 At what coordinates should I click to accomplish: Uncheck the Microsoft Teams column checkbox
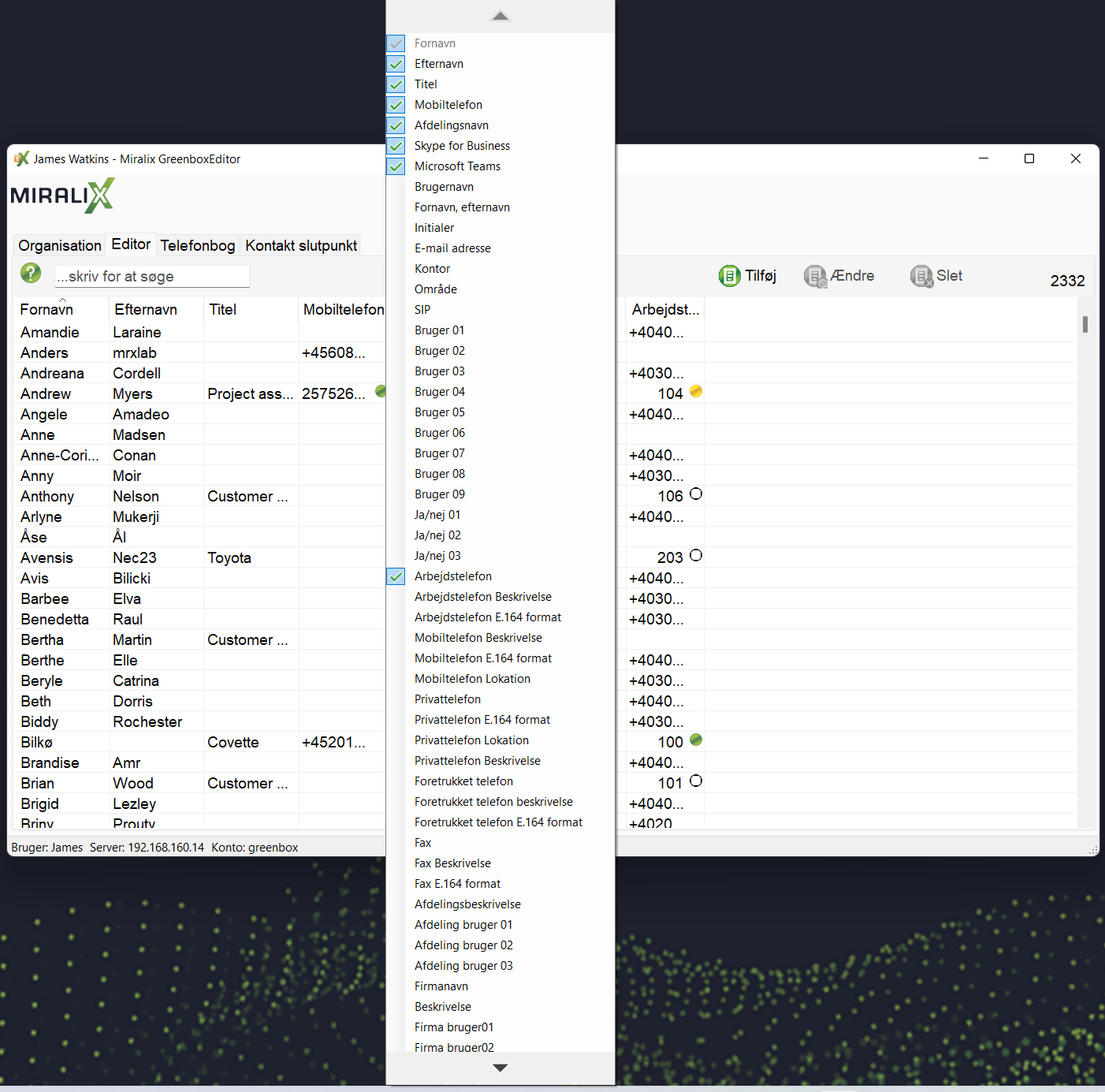(396, 166)
